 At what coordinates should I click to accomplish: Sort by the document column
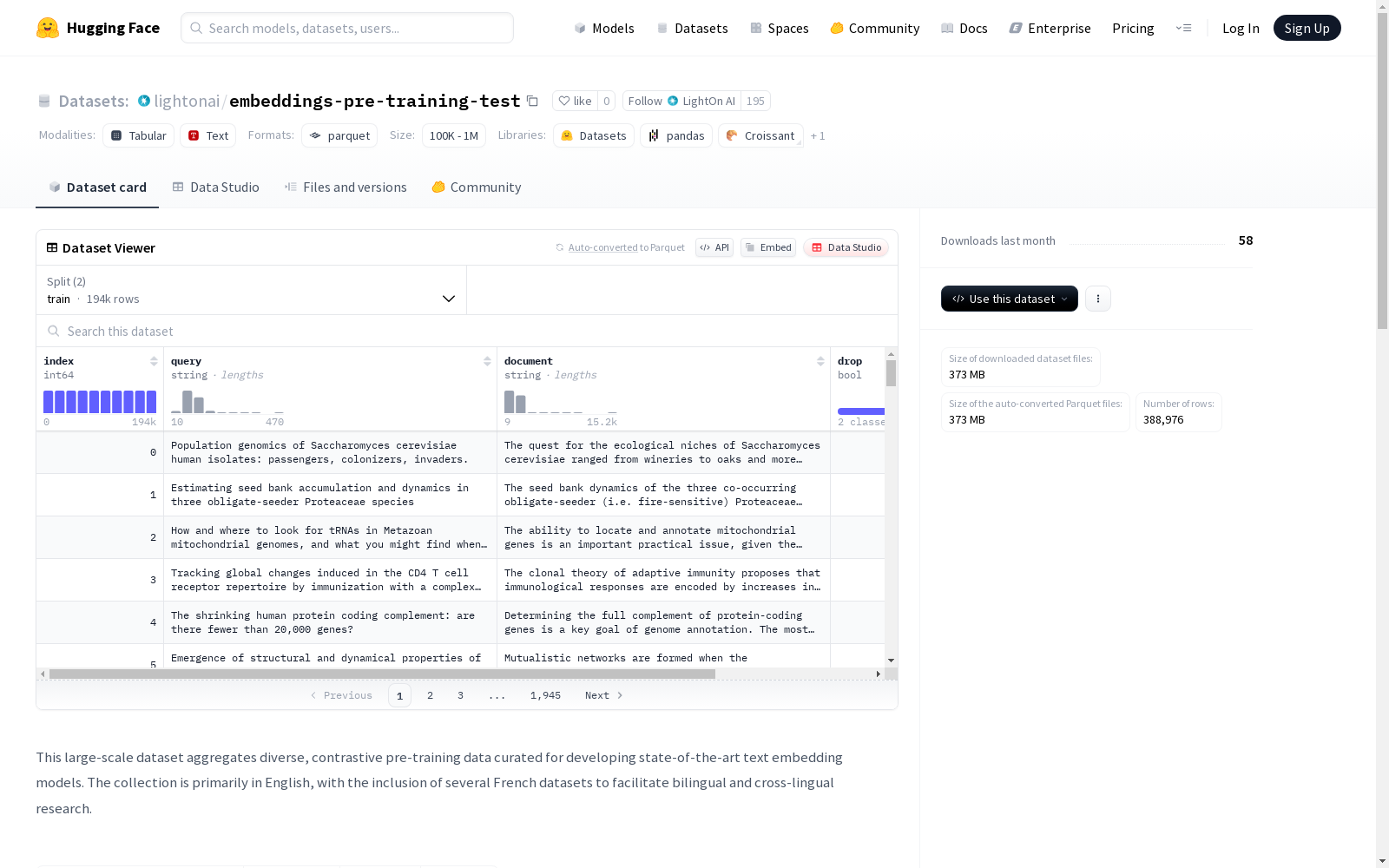click(x=820, y=361)
